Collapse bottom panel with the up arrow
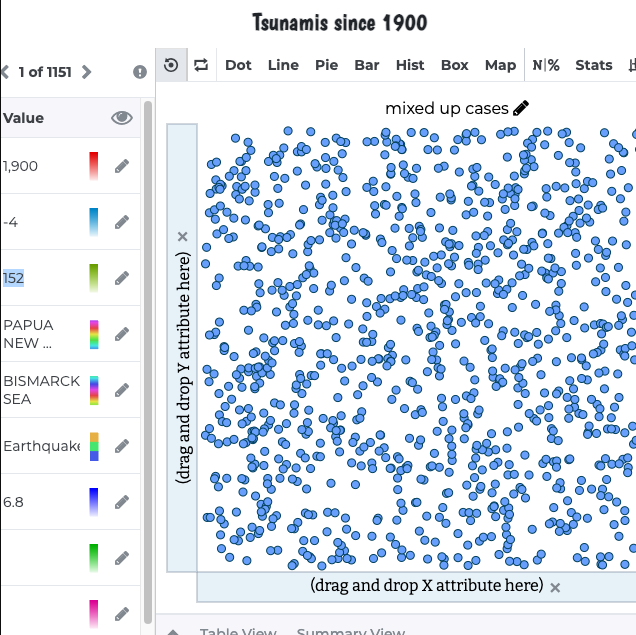636x635 pixels. 173,631
